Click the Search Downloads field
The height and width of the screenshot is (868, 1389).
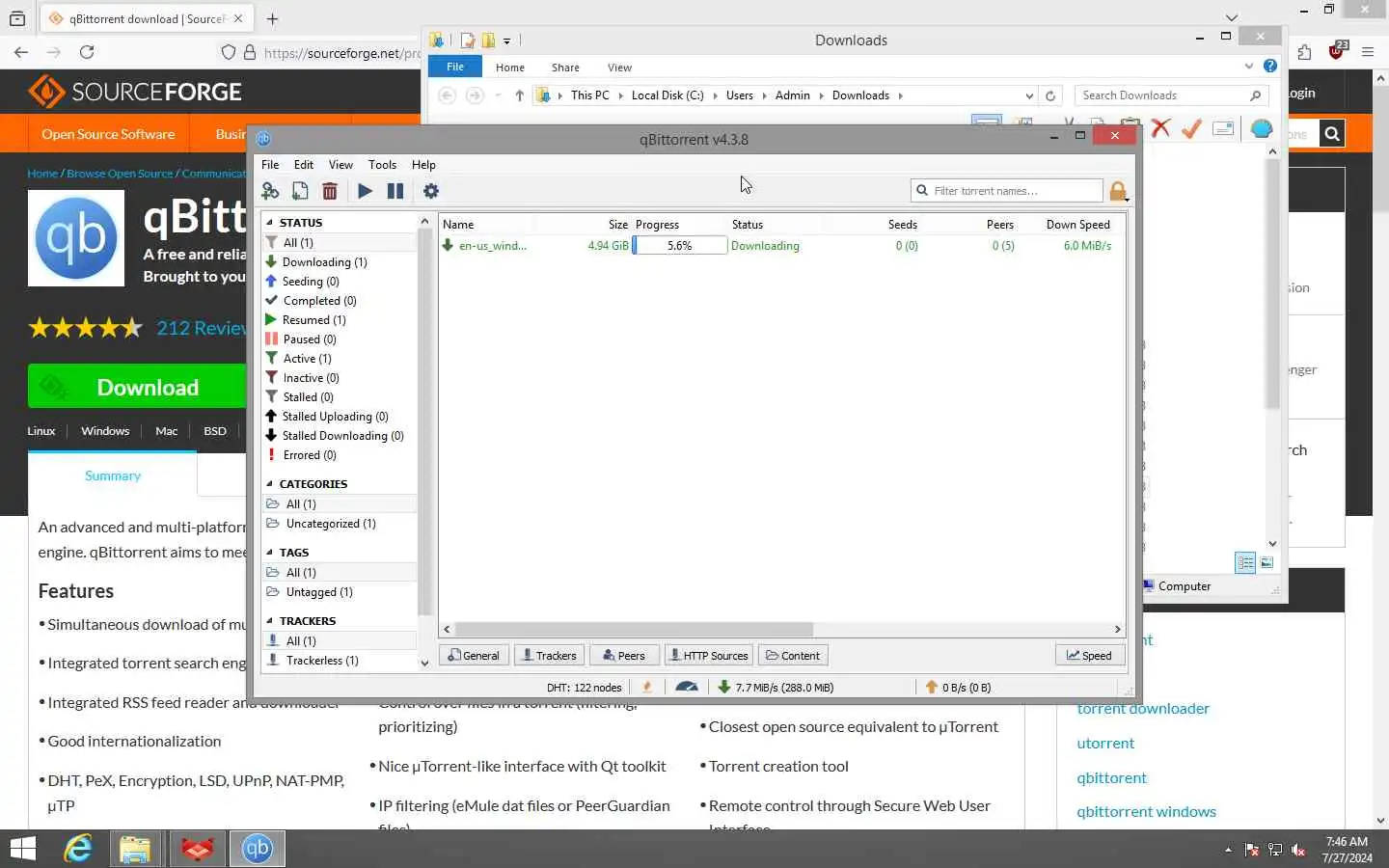pyautogui.click(x=1171, y=95)
